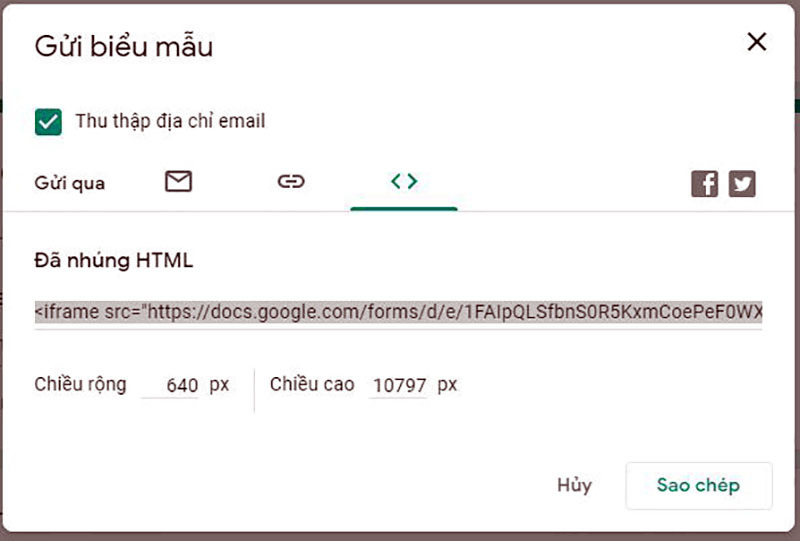Click the 'Gửi biểu mẫu' dialog title
This screenshot has height=541, width=800.
point(124,46)
